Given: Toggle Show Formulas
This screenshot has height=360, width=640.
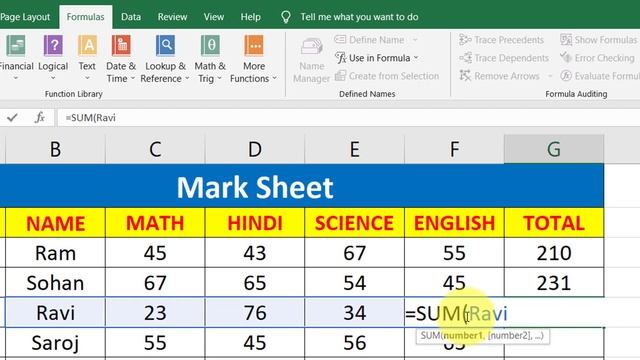Looking at the screenshot, I should point(598,40).
